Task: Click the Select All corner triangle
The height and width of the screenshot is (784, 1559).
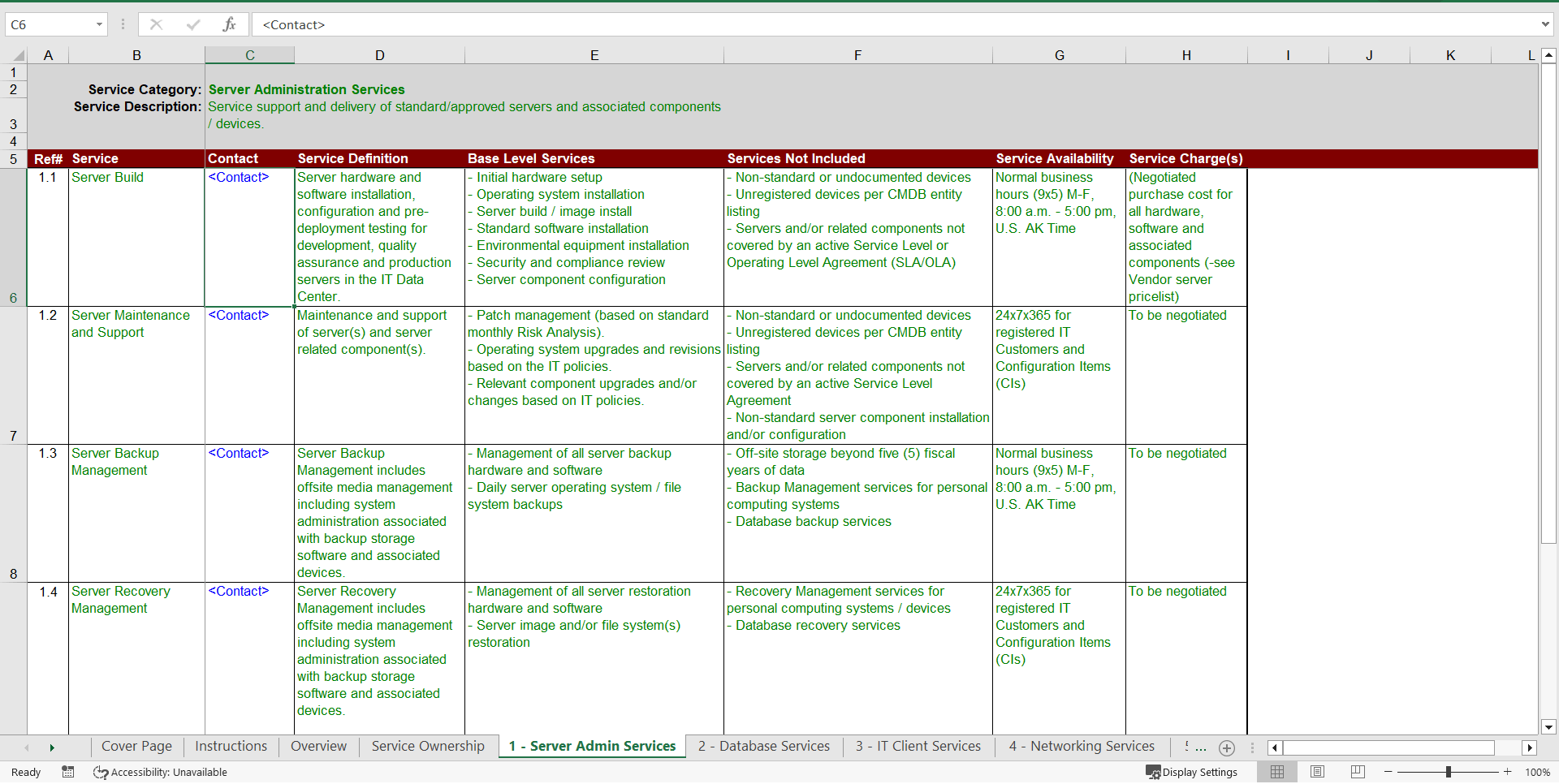Action: coord(18,55)
